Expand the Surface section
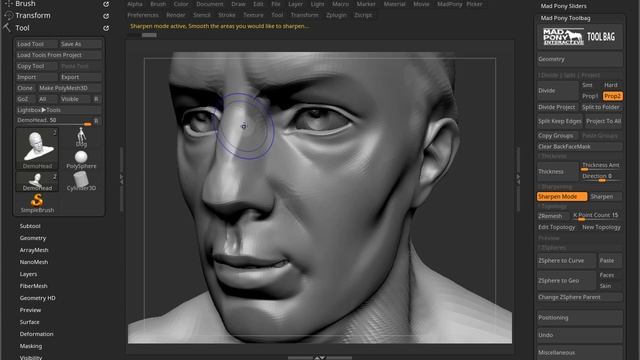 coord(29,322)
